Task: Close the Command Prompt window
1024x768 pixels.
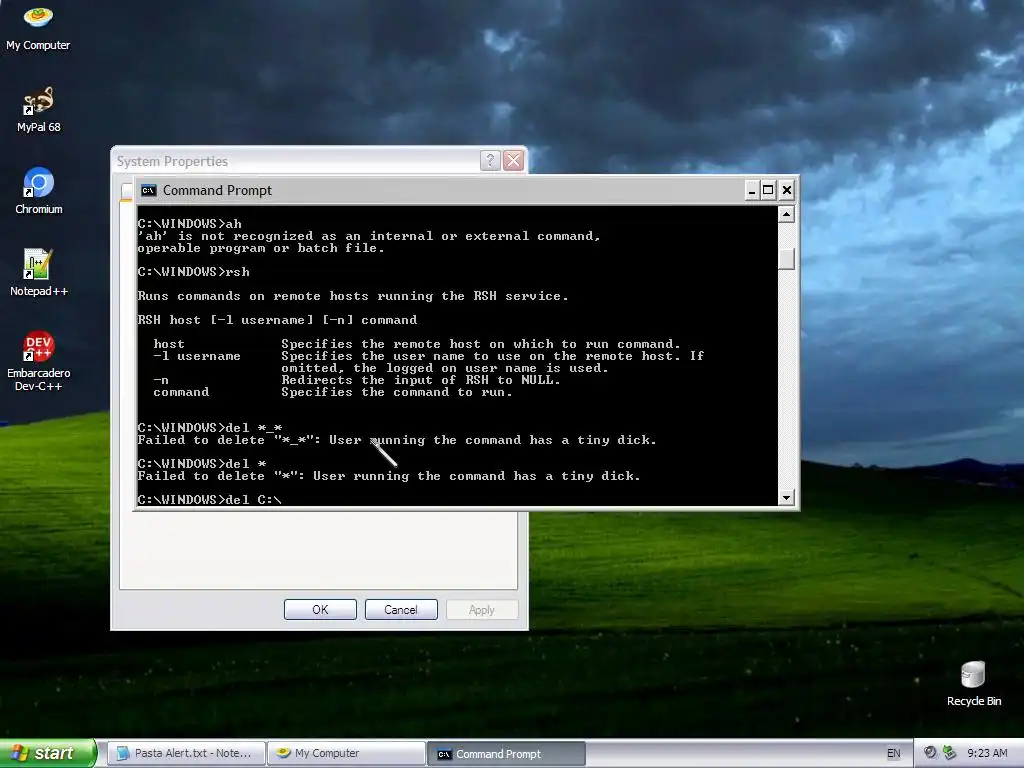Action: (787, 190)
